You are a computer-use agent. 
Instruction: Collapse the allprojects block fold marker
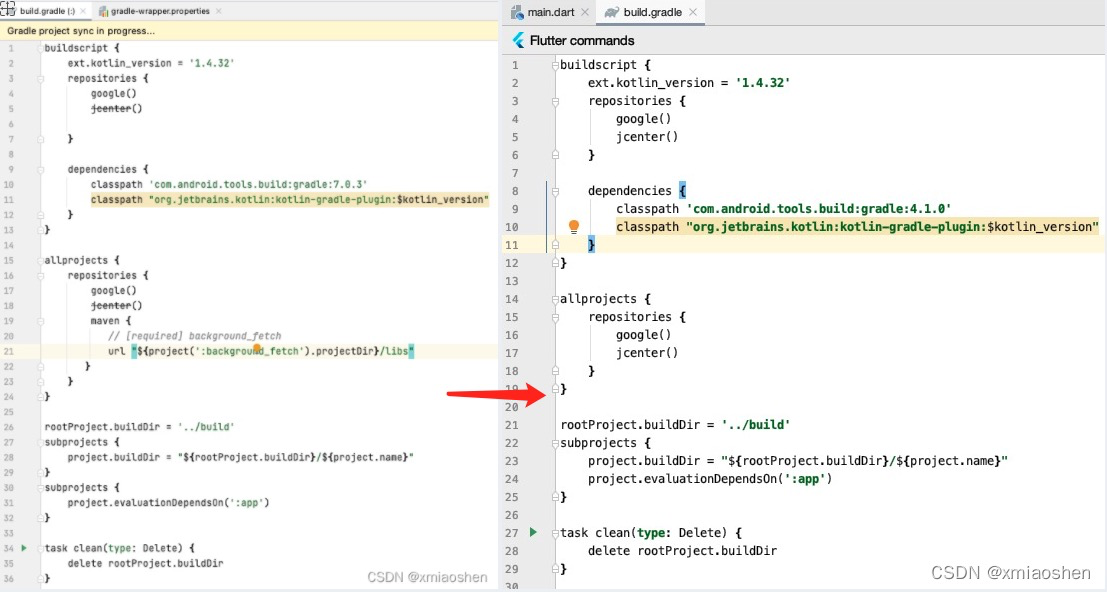555,298
